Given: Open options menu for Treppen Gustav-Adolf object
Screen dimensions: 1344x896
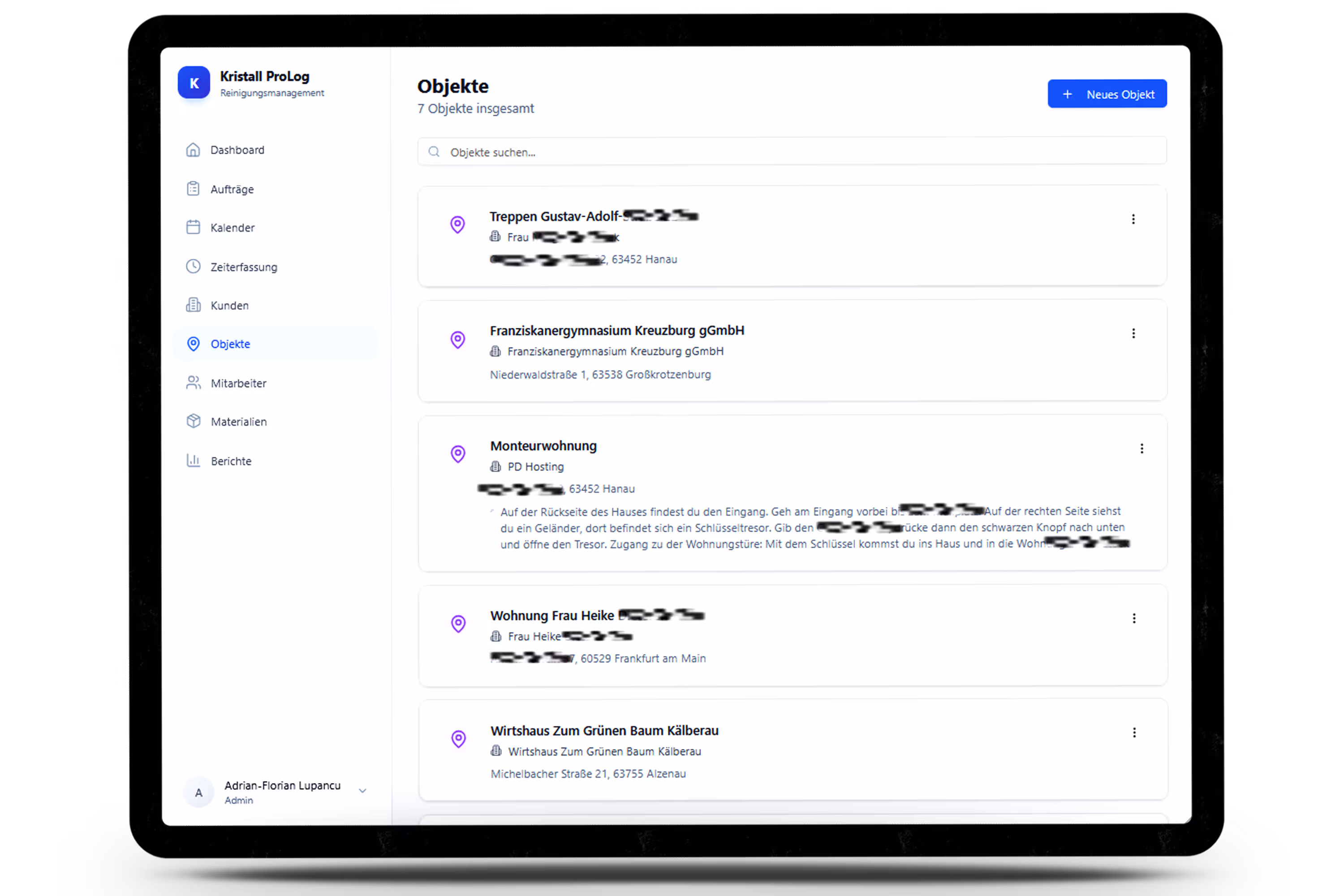Looking at the screenshot, I should [1133, 220].
